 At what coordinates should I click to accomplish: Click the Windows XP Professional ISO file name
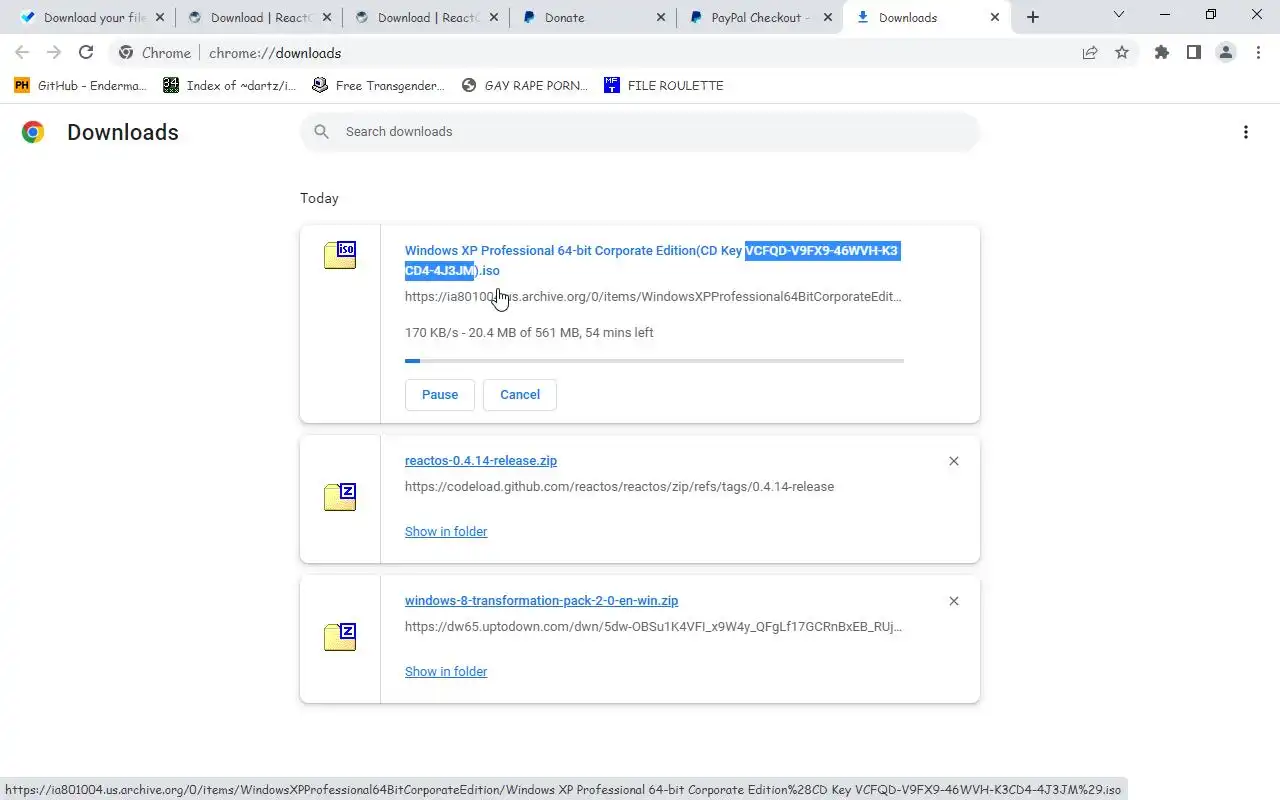(652, 261)
